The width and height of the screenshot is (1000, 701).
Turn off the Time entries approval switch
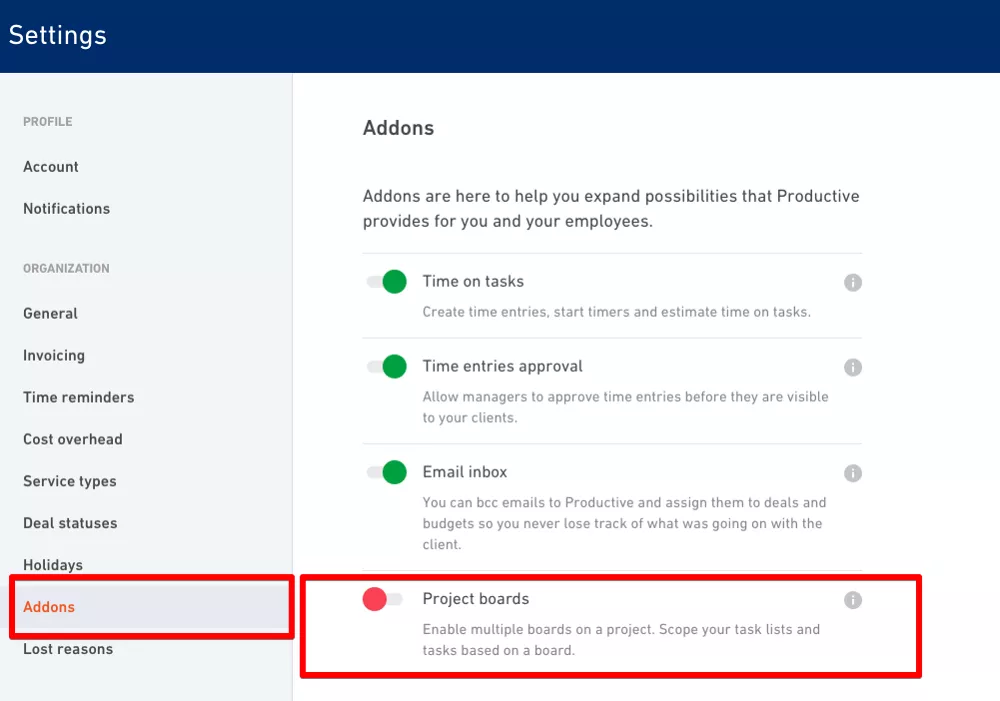(x=386, y=366)
